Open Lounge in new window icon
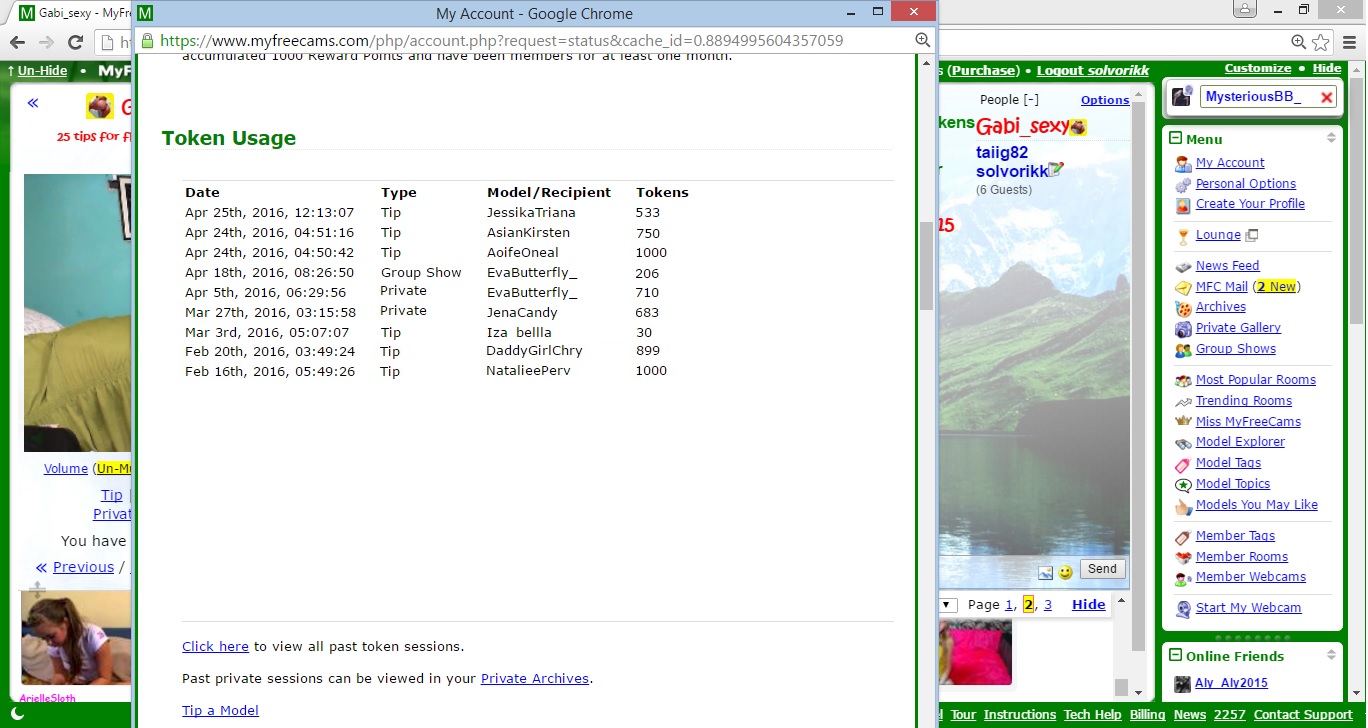Viewport: 1368px width, 728px height. click(x=1251, y=236)
